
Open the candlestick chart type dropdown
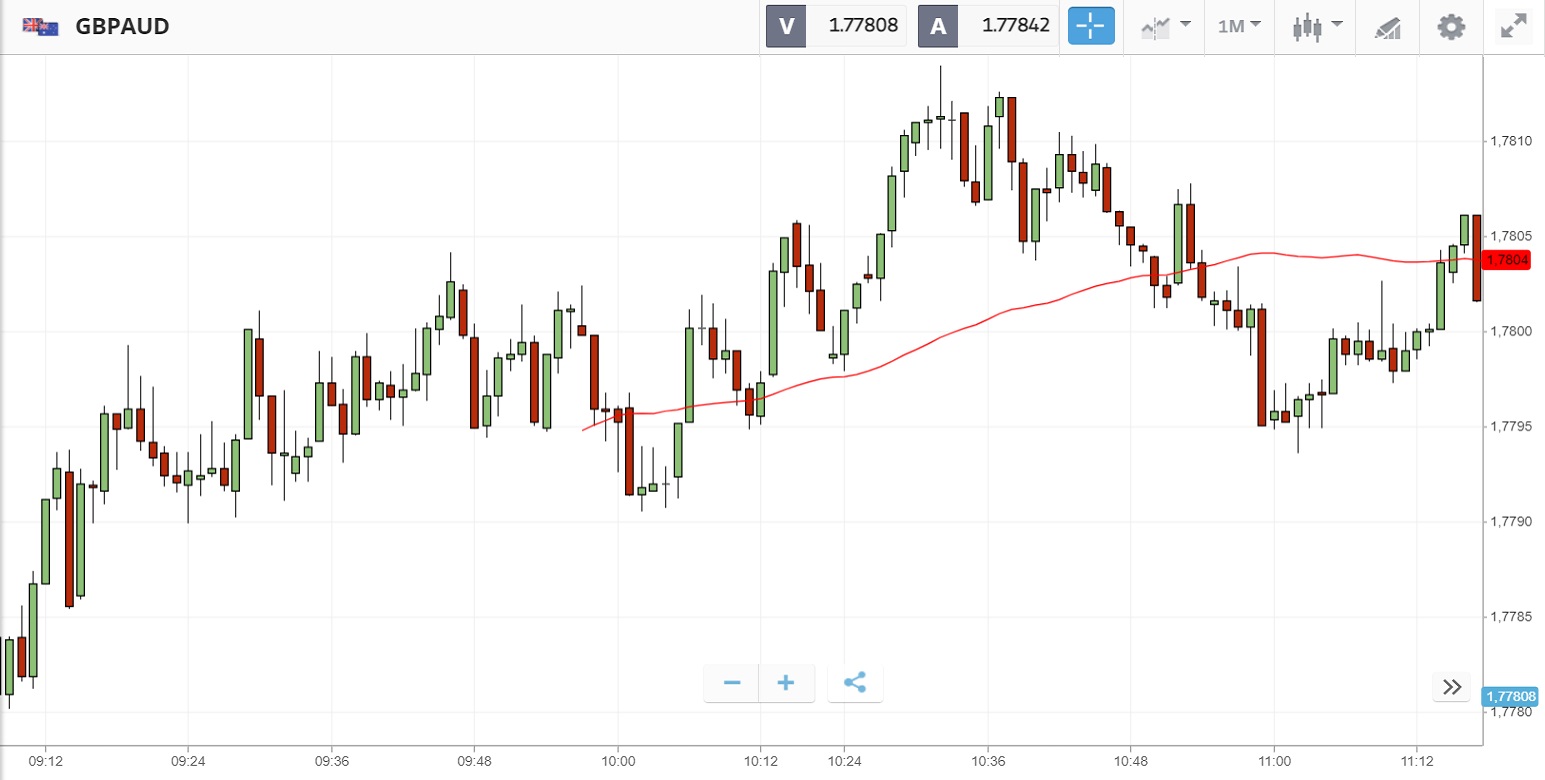(1317, 26)
